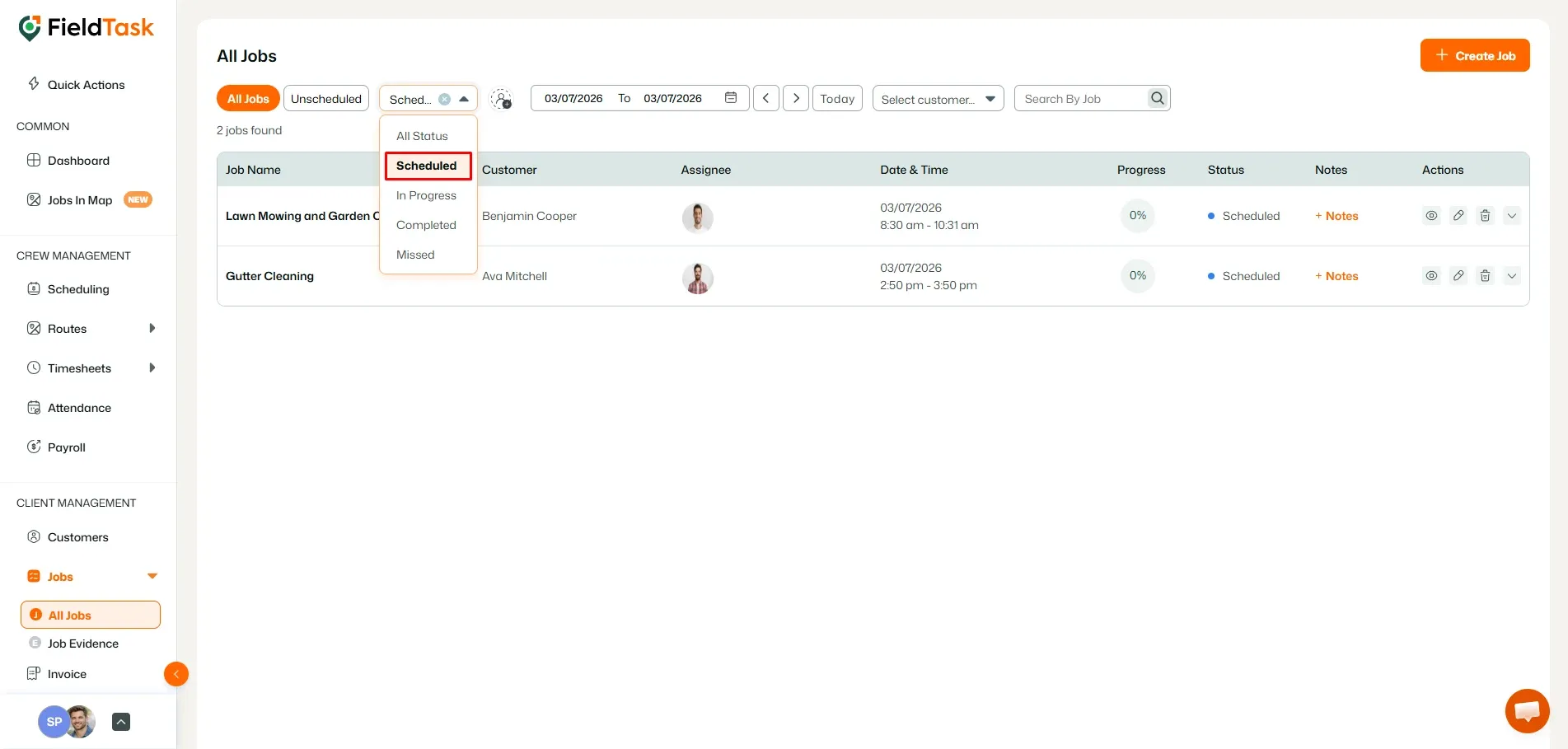Go to Dashboard page

tap(68, 160)
